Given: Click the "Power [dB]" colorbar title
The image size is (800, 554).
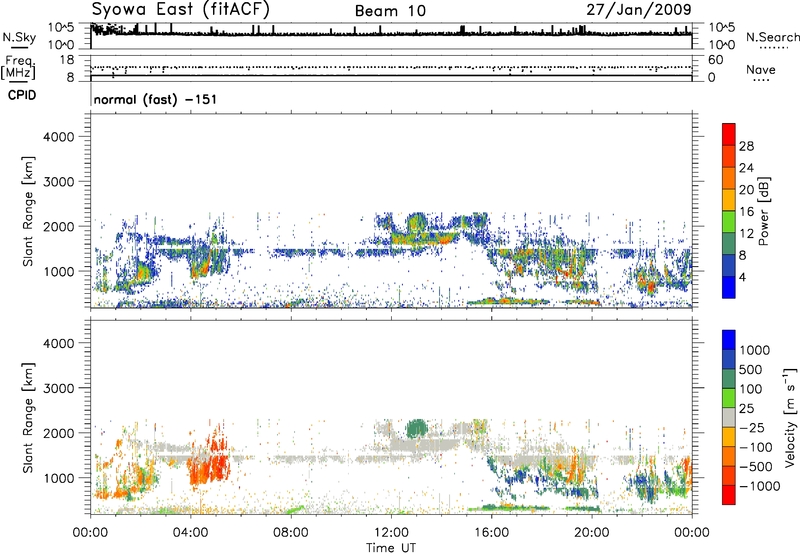Looking at the screenshot, I should pyautogui.click(x=764, y=211).
